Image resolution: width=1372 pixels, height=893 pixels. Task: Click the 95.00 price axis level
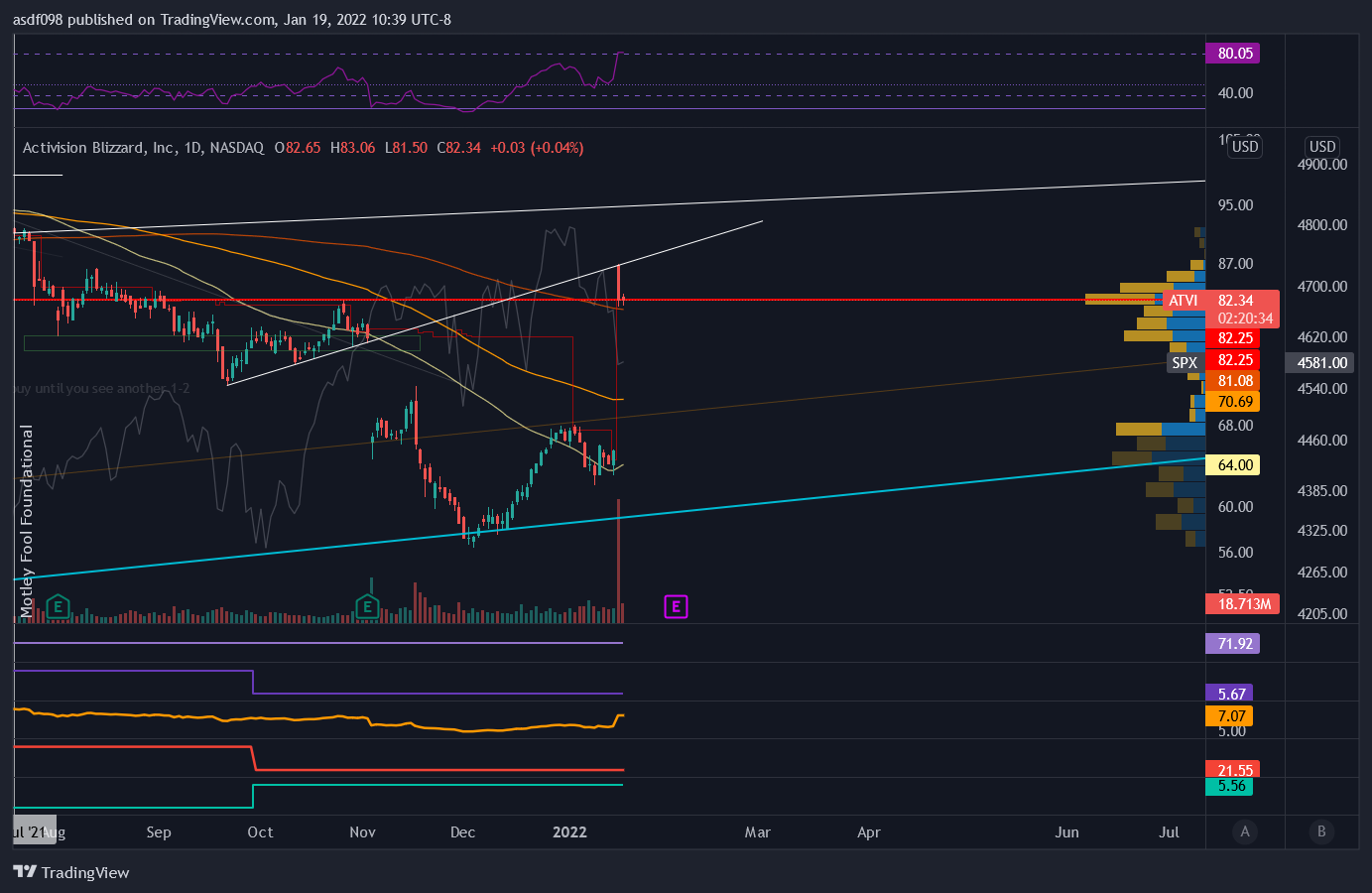click(1236, 205)
